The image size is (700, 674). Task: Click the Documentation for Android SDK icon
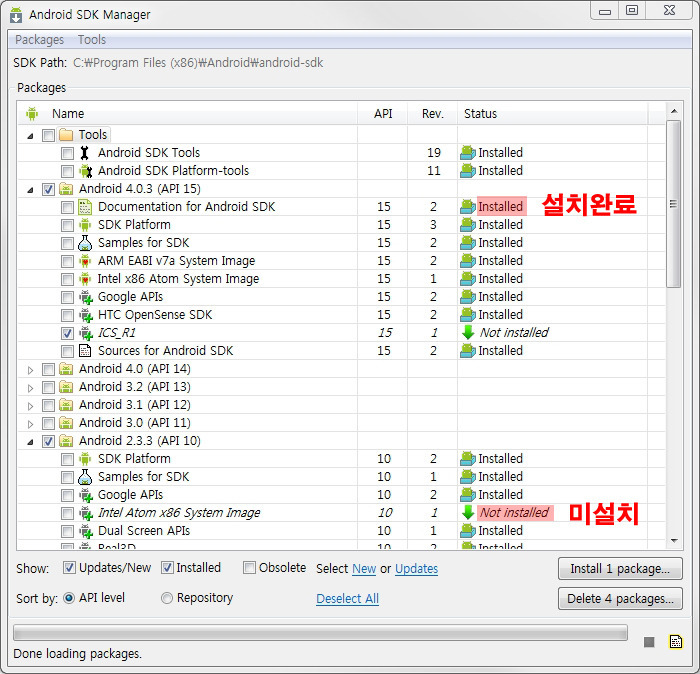pos(85,207)
